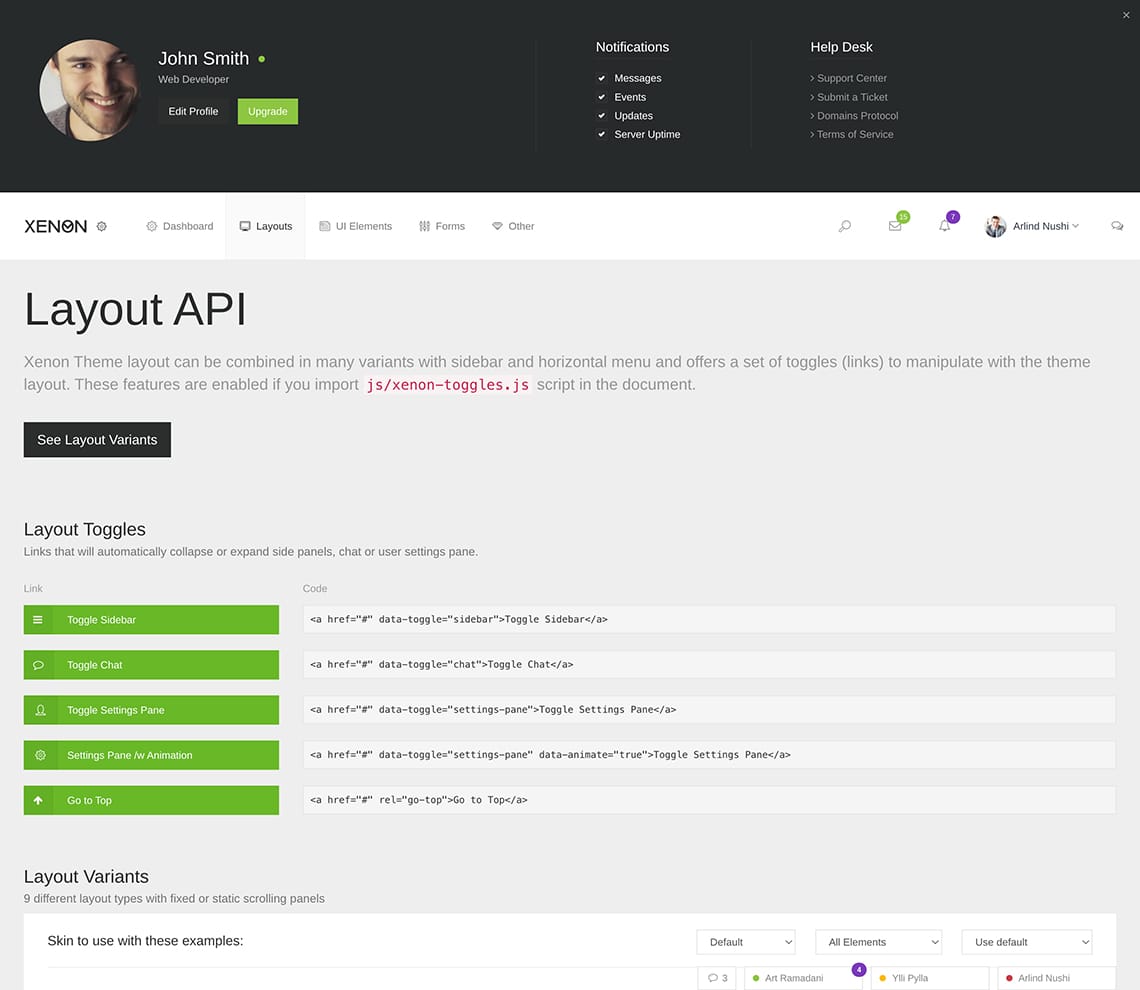The image size is (1140, 990).
Task: Click the settings gear icon on Settings Pane /w Animation
Action: (x=38, y=755)
